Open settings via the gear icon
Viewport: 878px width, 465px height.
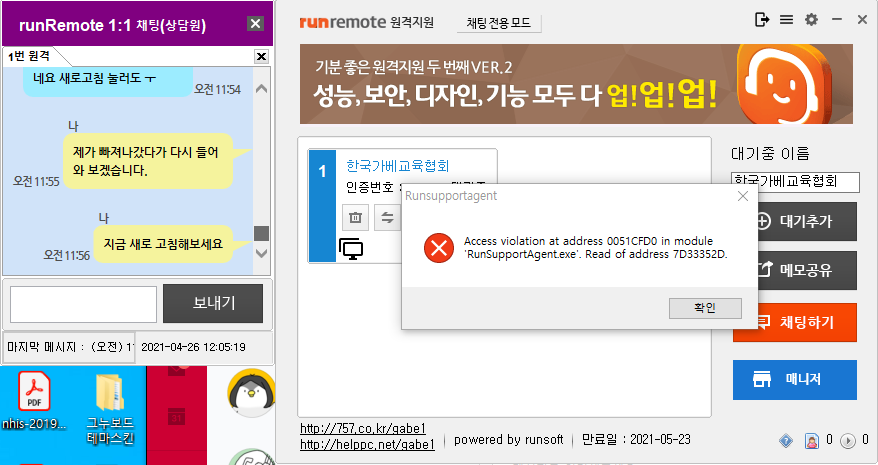tap(811, 20)
